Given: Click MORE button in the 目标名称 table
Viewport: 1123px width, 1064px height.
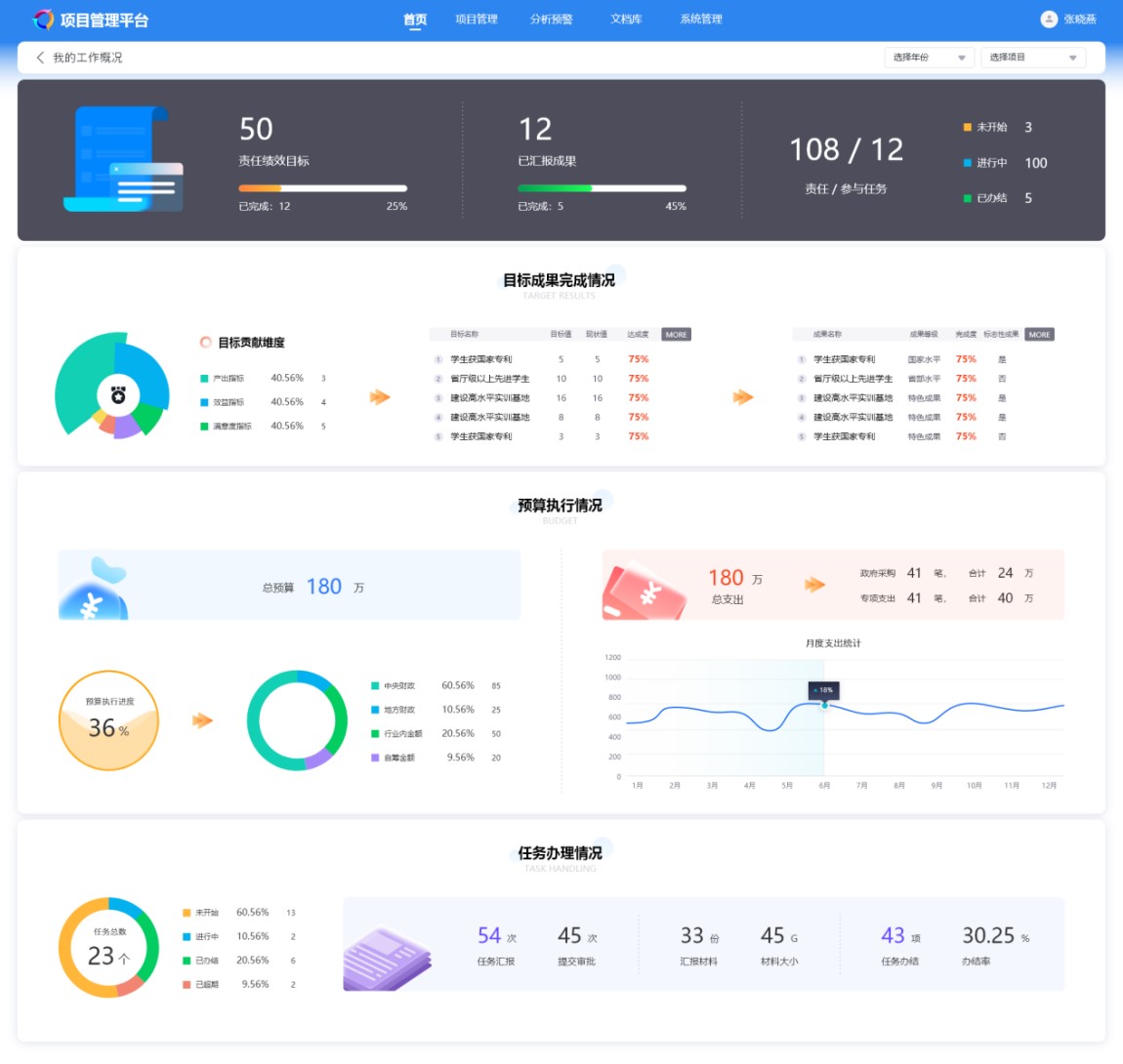Looking at the screenshot, I should click(676, 335).
